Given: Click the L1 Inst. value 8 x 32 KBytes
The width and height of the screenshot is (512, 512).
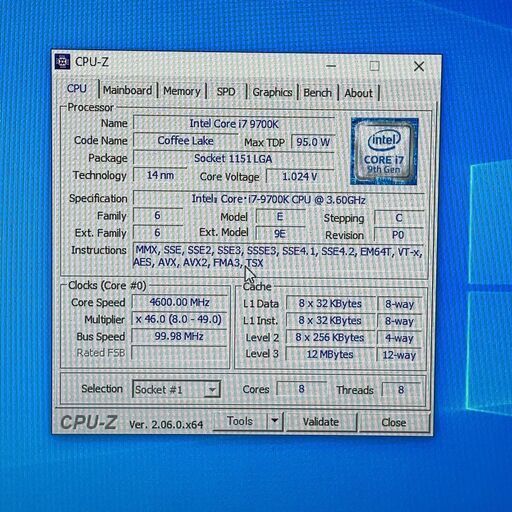Looking at the screenshot, I should coord(330,321).
